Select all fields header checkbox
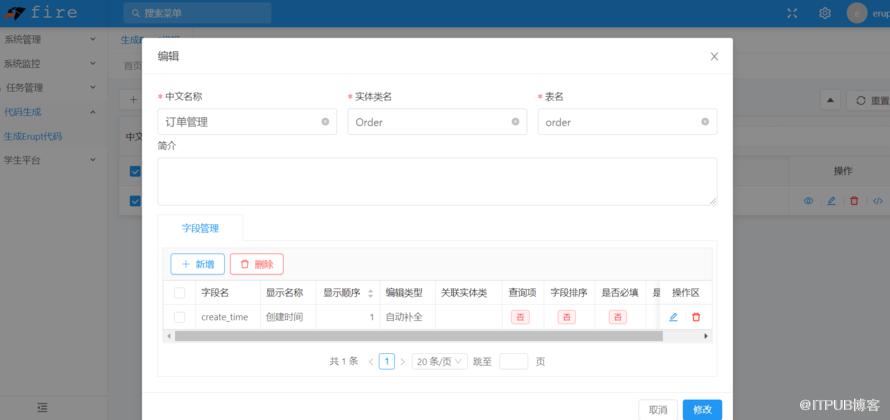This screenshot has width=890, height=420. [179, 293]
